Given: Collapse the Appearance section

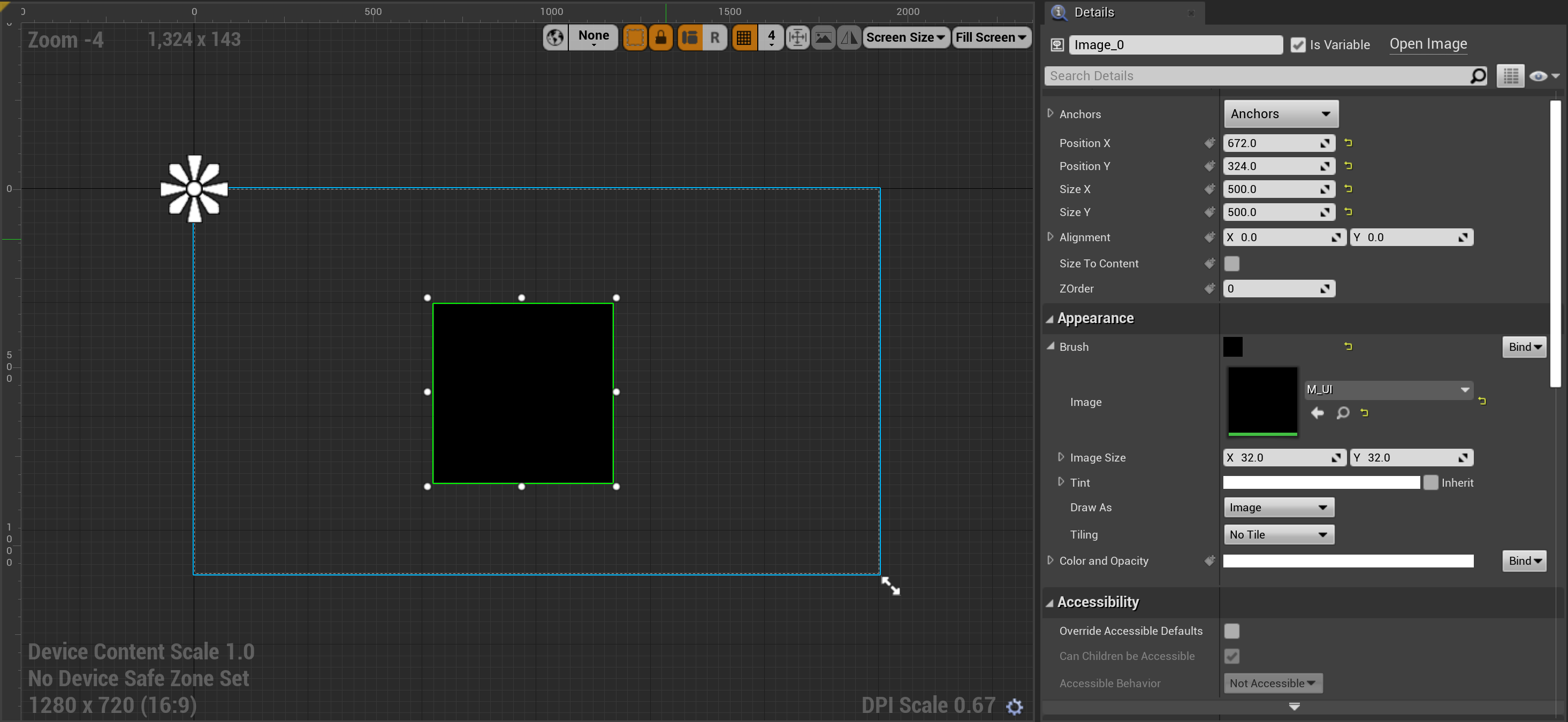Looking at the screenshot, I should coord(1050,319).
